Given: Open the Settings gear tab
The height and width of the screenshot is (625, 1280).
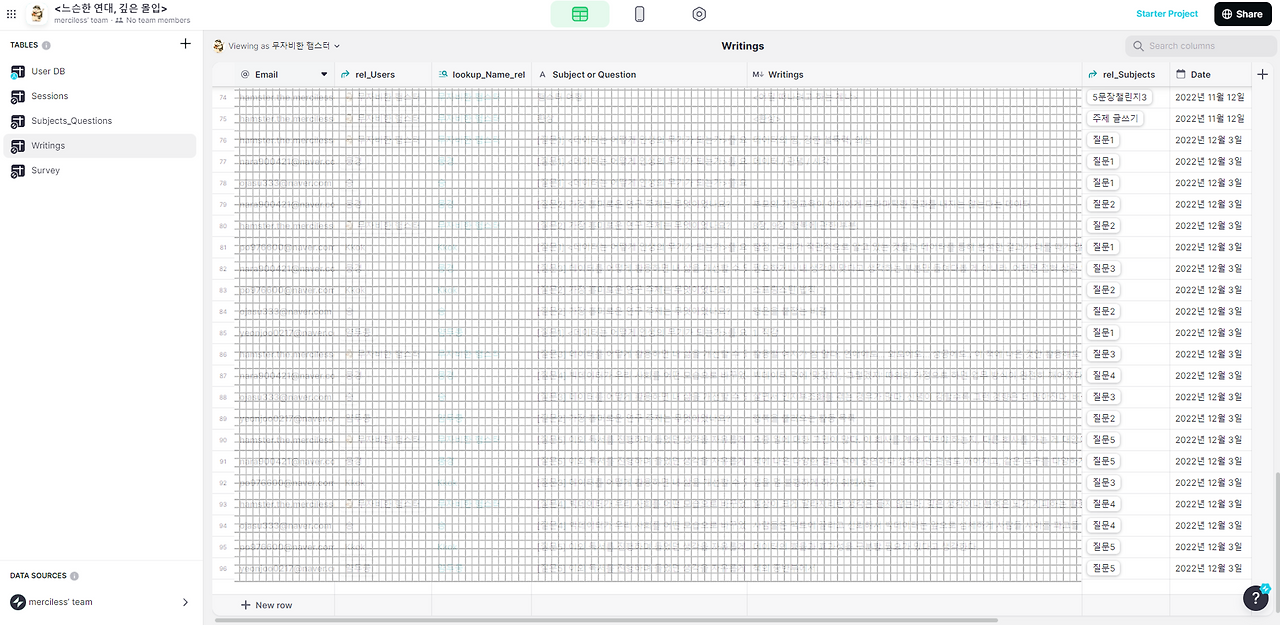Looking at the screenshot, I should pos(699,14).
